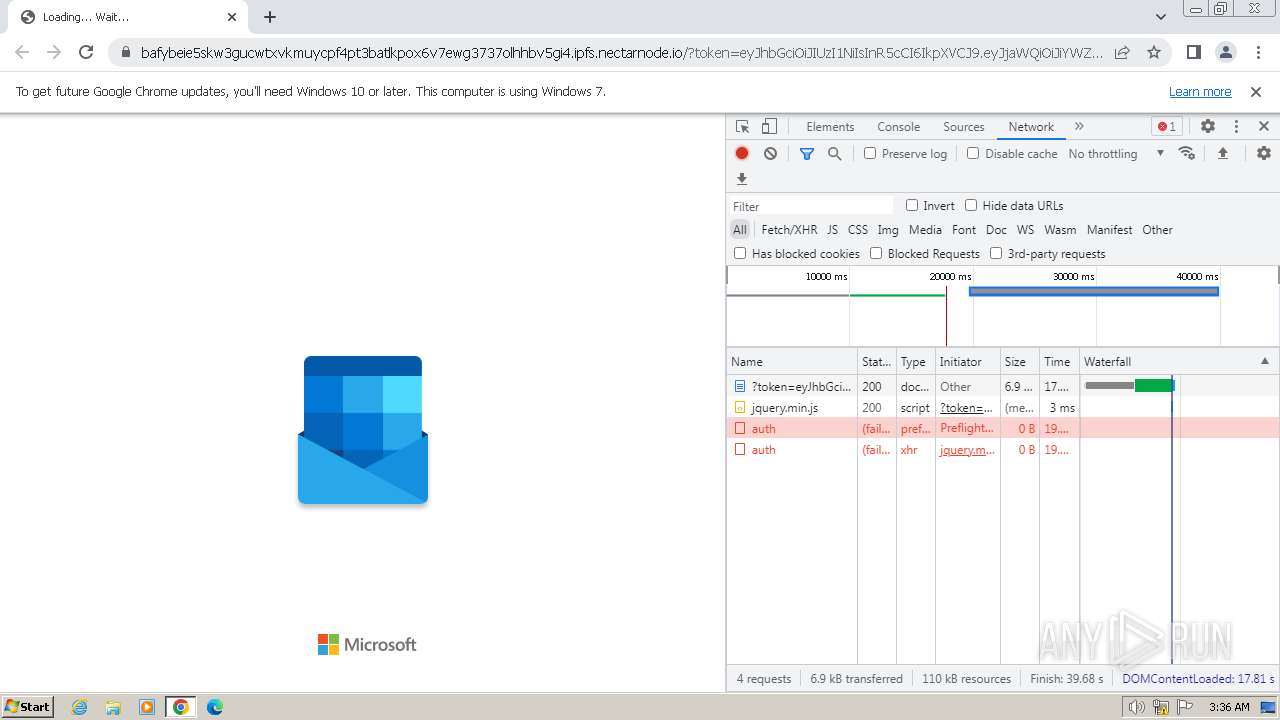Open Internet Explorer from taskbar
Image resolution: width=1280 pixels, height=720 pixels.
(x=79, y=707)
